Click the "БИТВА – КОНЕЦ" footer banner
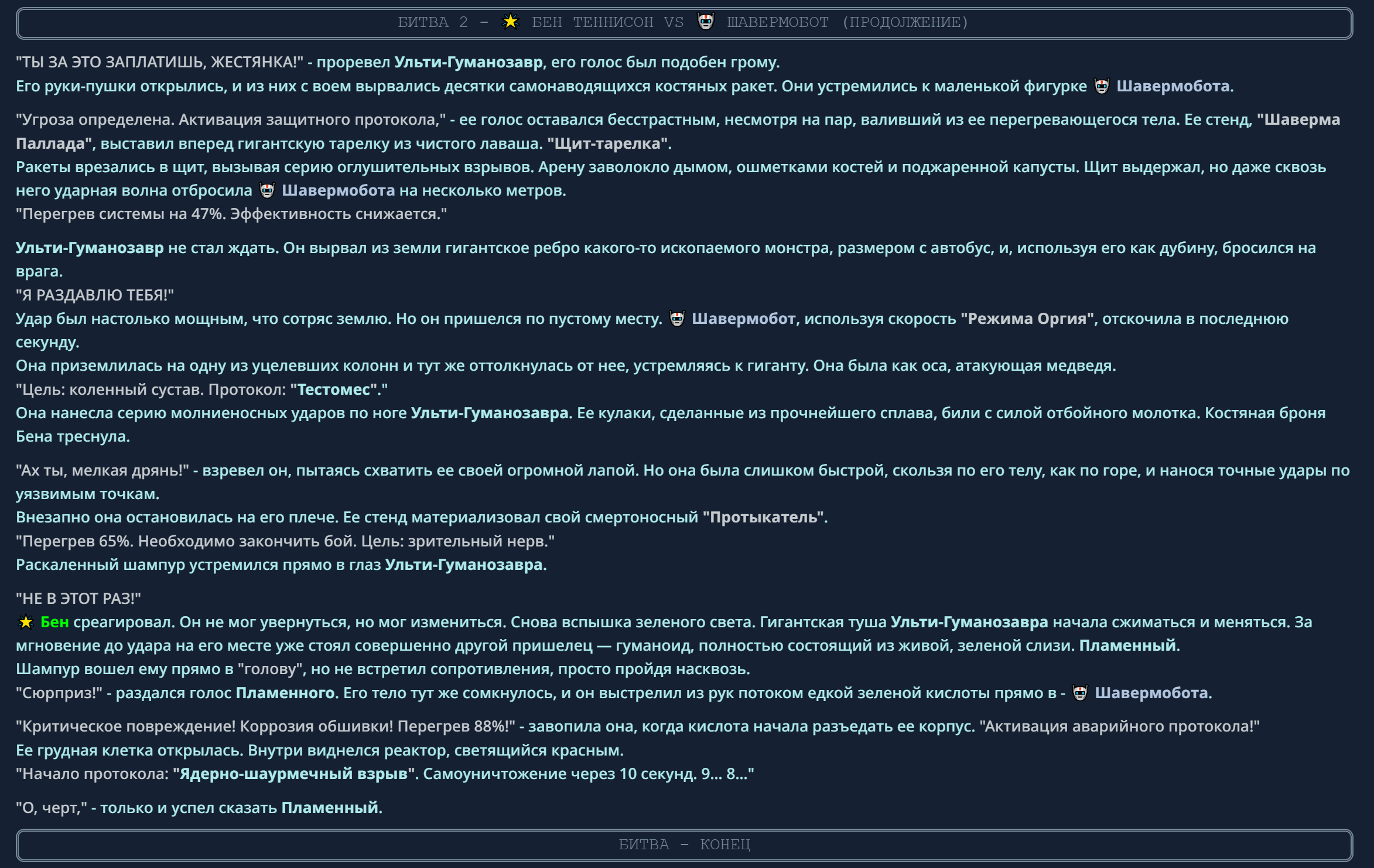 click(x=684, y=845)
